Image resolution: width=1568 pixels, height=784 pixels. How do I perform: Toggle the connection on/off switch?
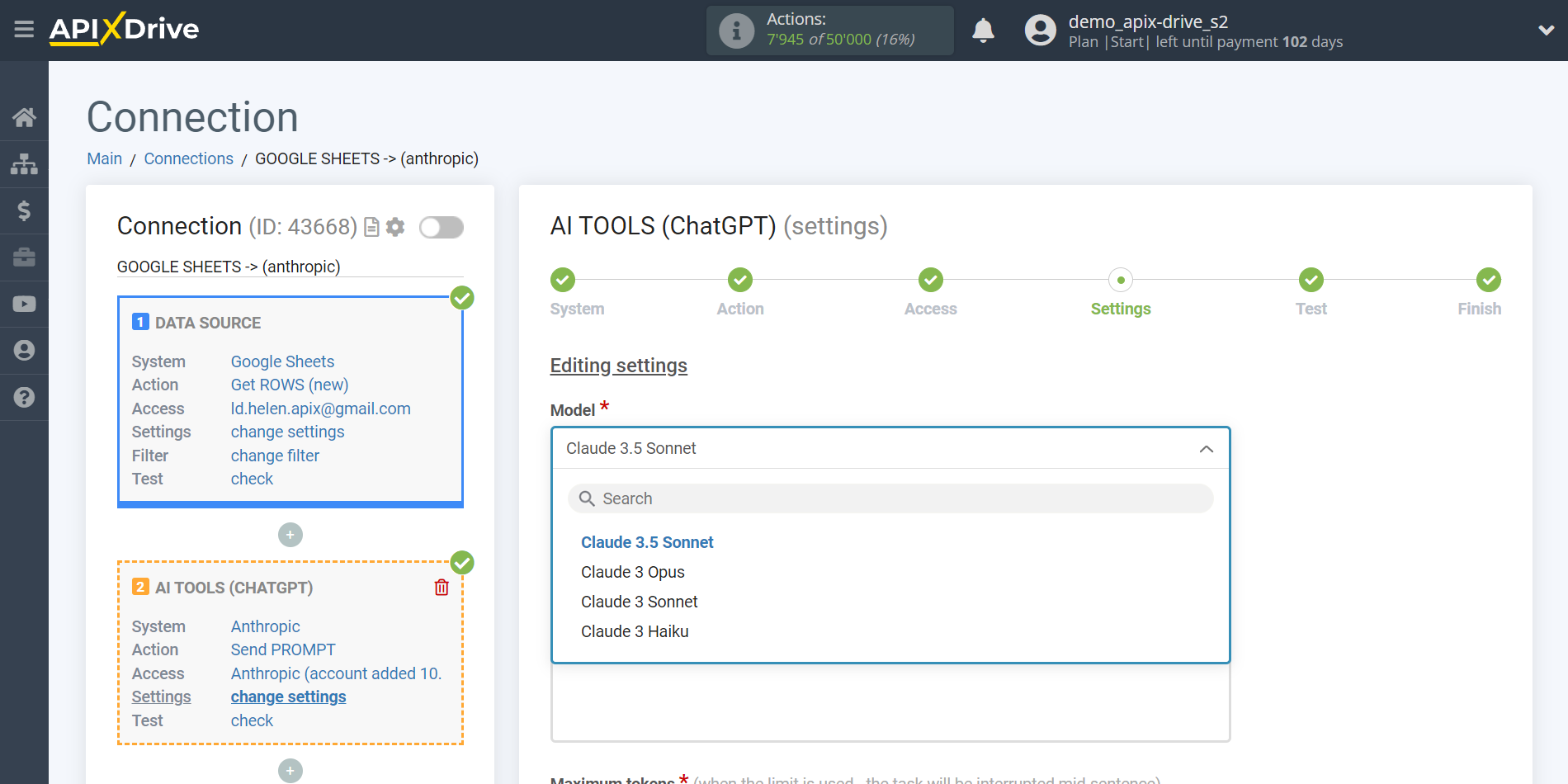442,227
